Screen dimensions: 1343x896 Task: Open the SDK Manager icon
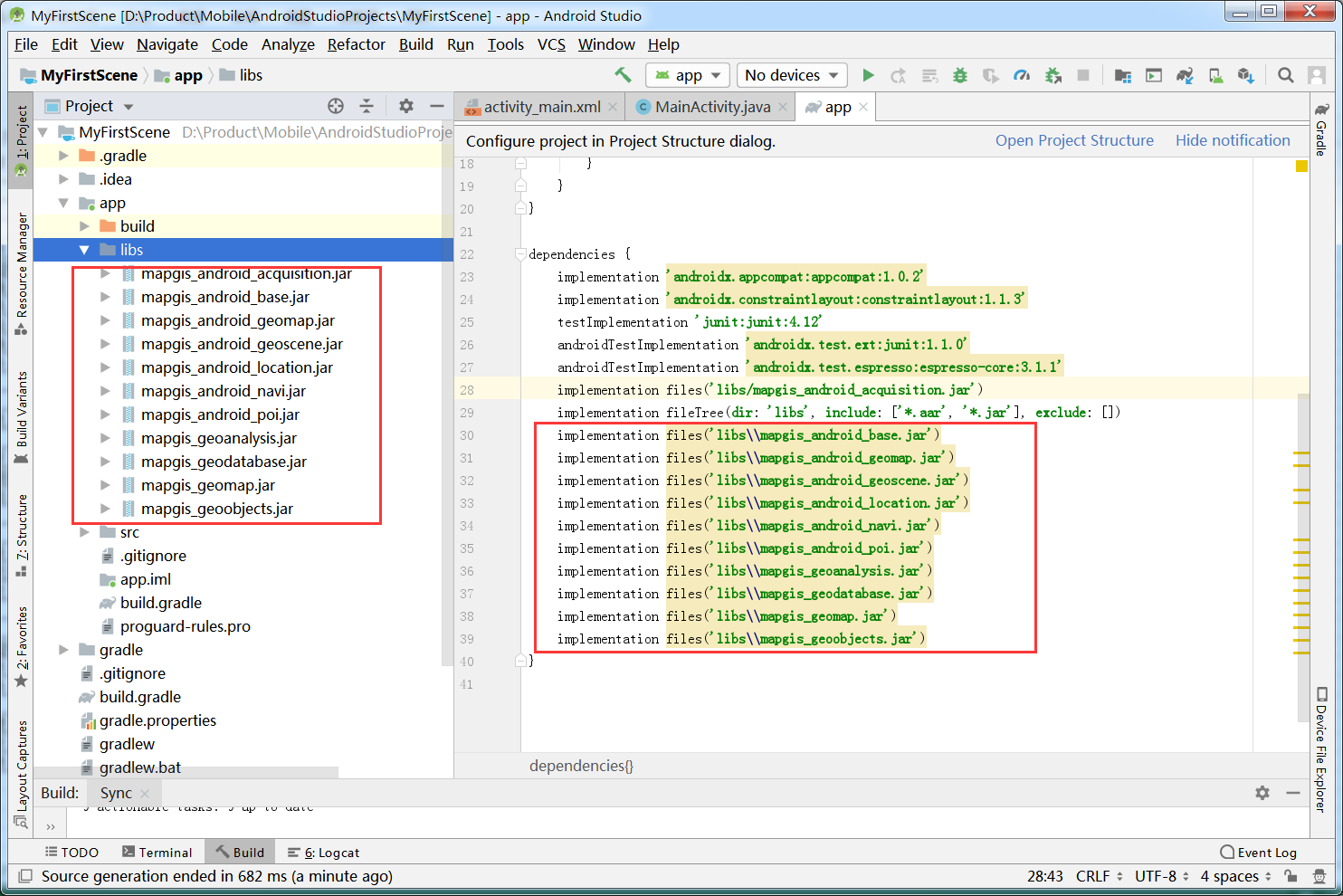[1246, 75]
